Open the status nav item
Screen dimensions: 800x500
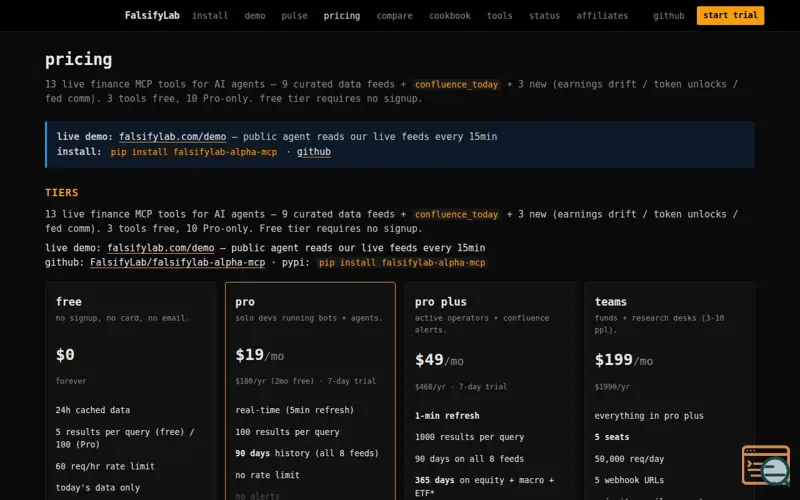coord(544,16)
